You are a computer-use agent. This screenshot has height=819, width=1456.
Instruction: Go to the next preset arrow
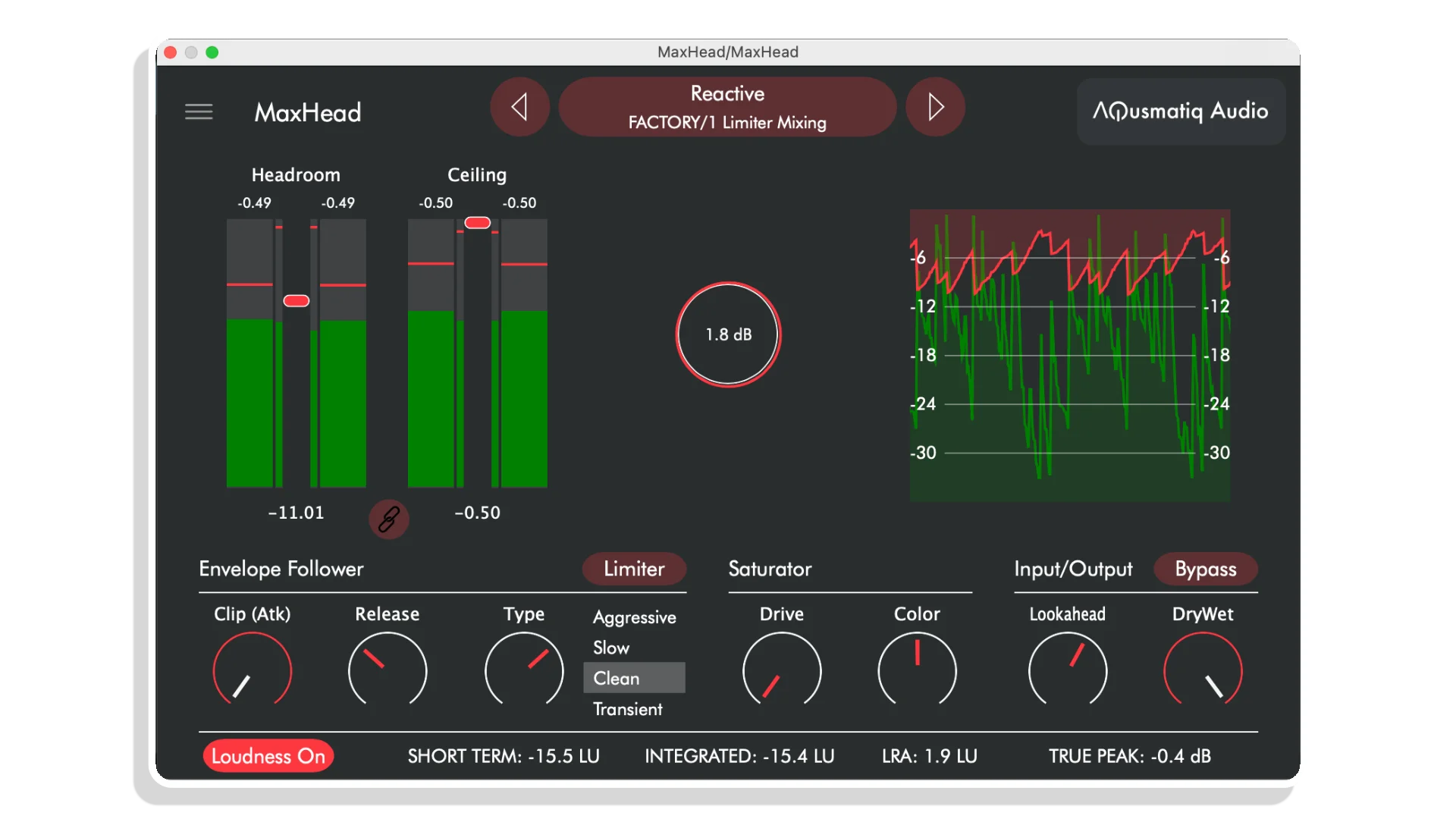(x=936, y=107)
